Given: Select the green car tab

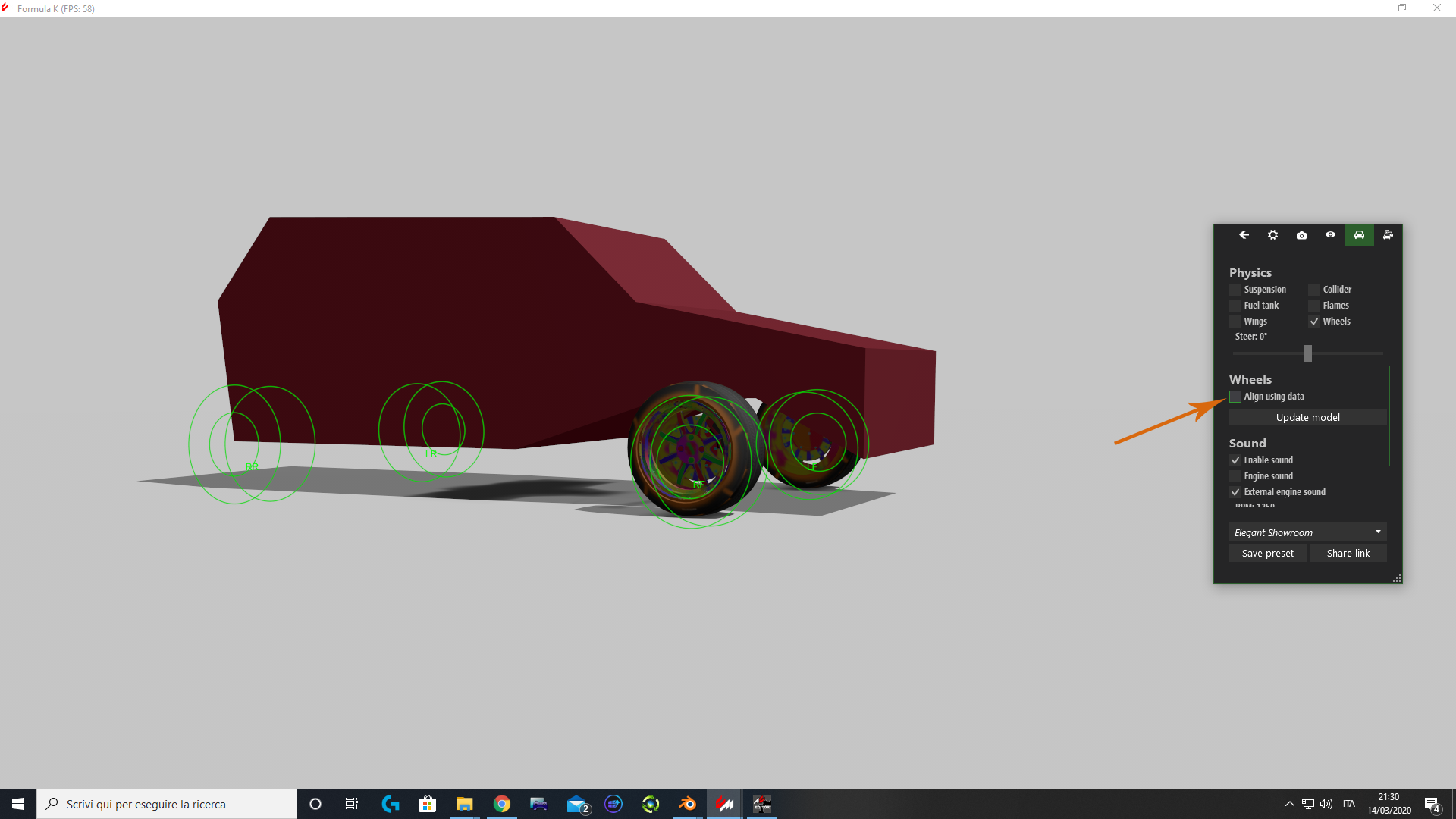Looking at the screenshot, I should (1360, 235).
